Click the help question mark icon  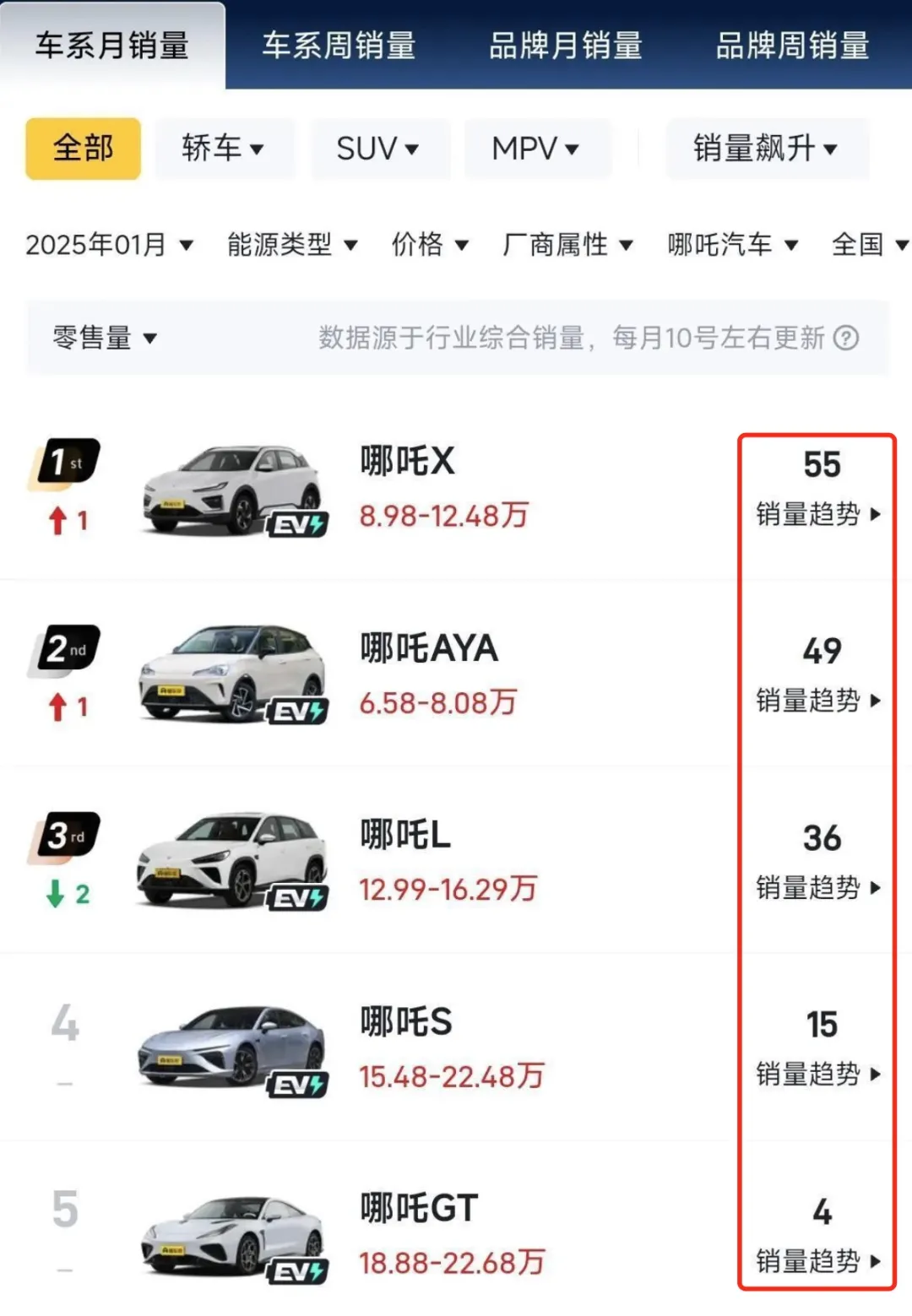[x=845, y=338]
